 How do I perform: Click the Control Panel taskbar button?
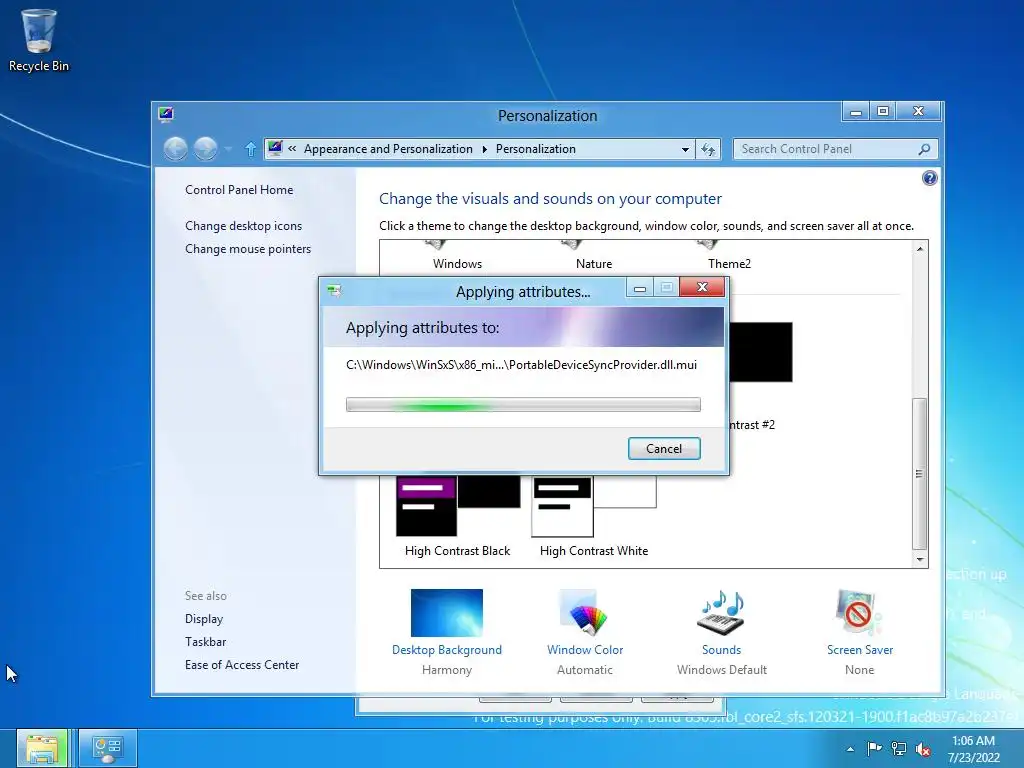point(108,748)
